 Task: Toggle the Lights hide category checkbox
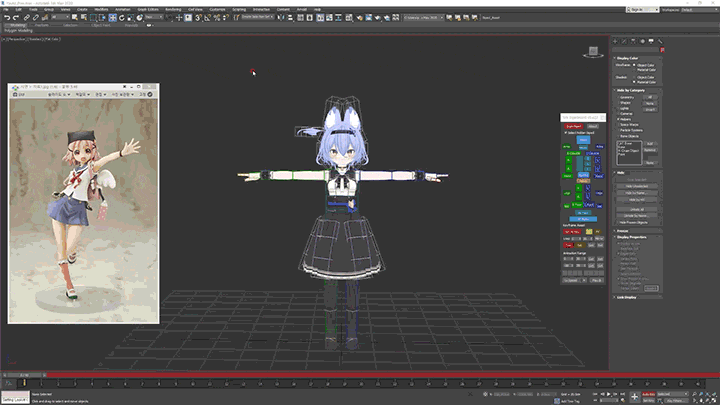click(618, 108)
